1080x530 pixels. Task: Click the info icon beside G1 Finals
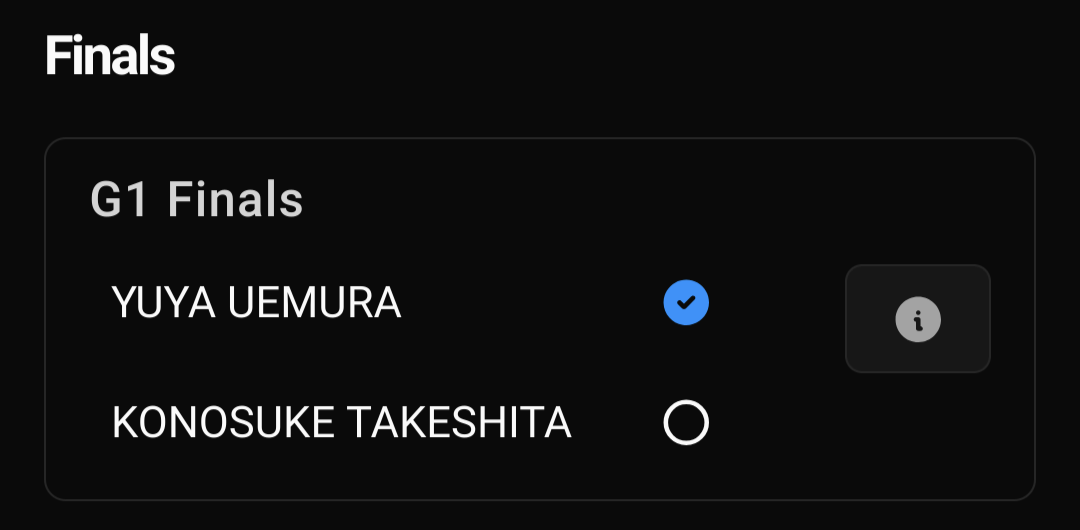point(917,319)
